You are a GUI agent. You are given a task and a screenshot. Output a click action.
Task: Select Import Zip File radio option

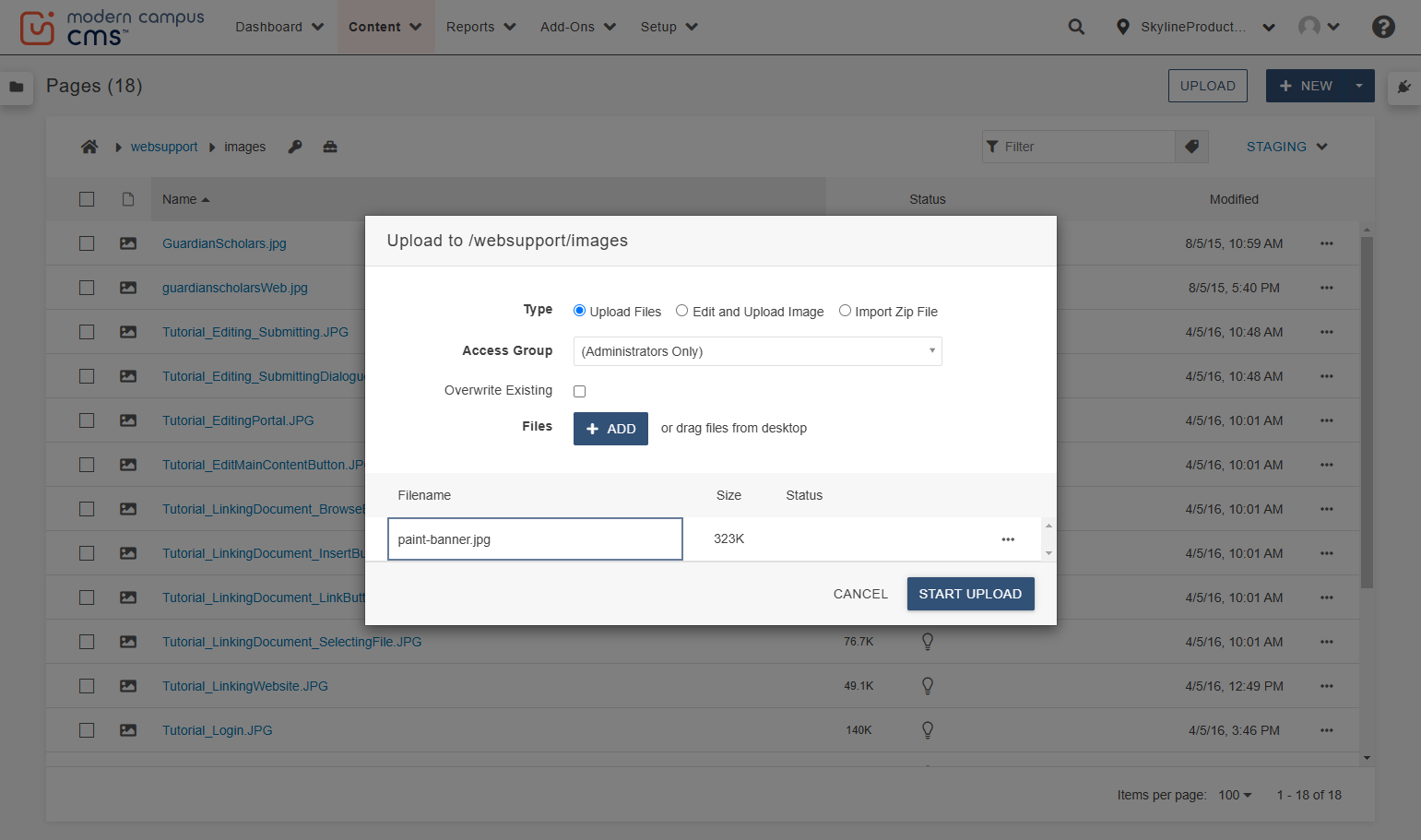[845, 311]
